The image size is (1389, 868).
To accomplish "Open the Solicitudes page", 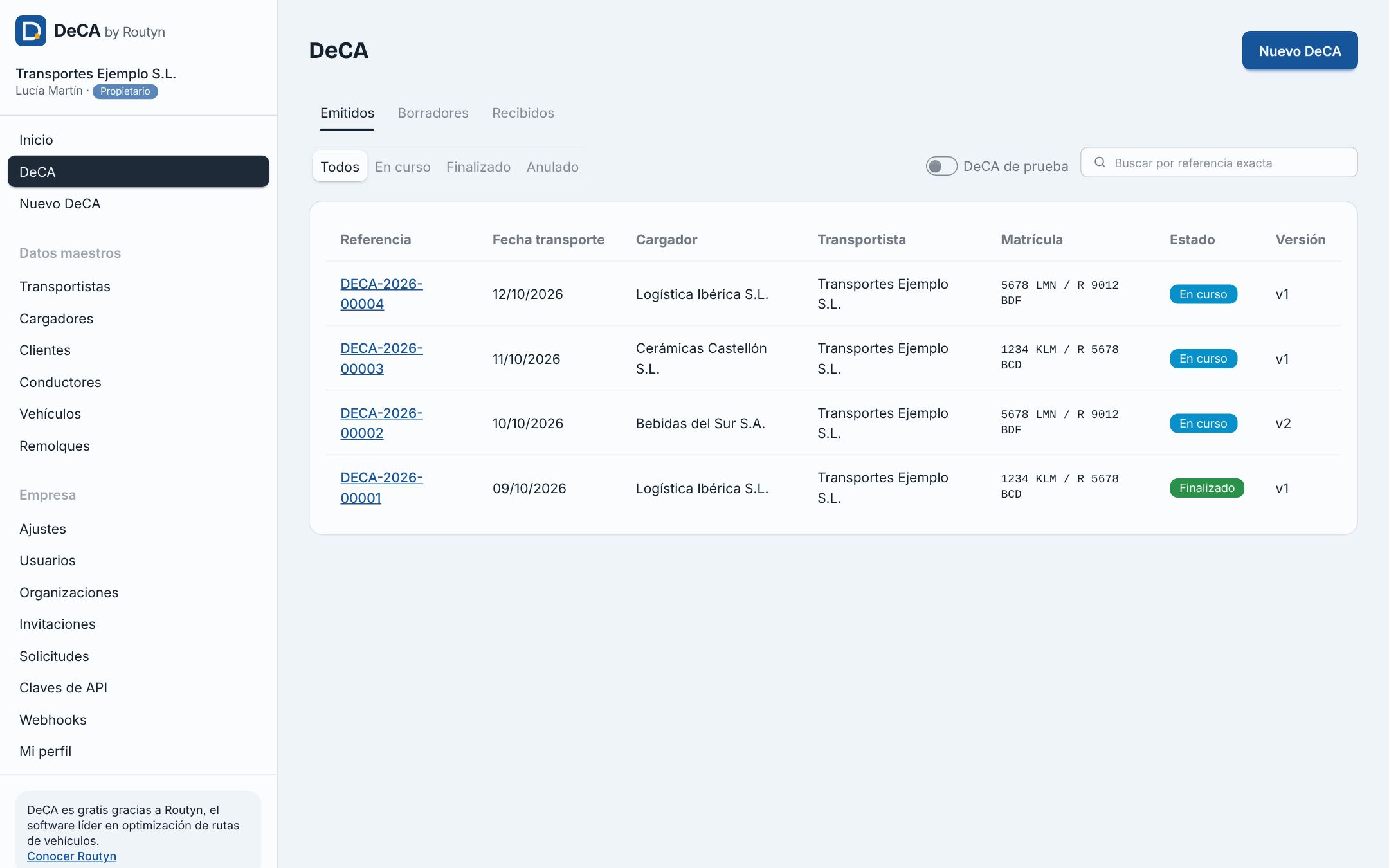I will (x=138, y=656).
